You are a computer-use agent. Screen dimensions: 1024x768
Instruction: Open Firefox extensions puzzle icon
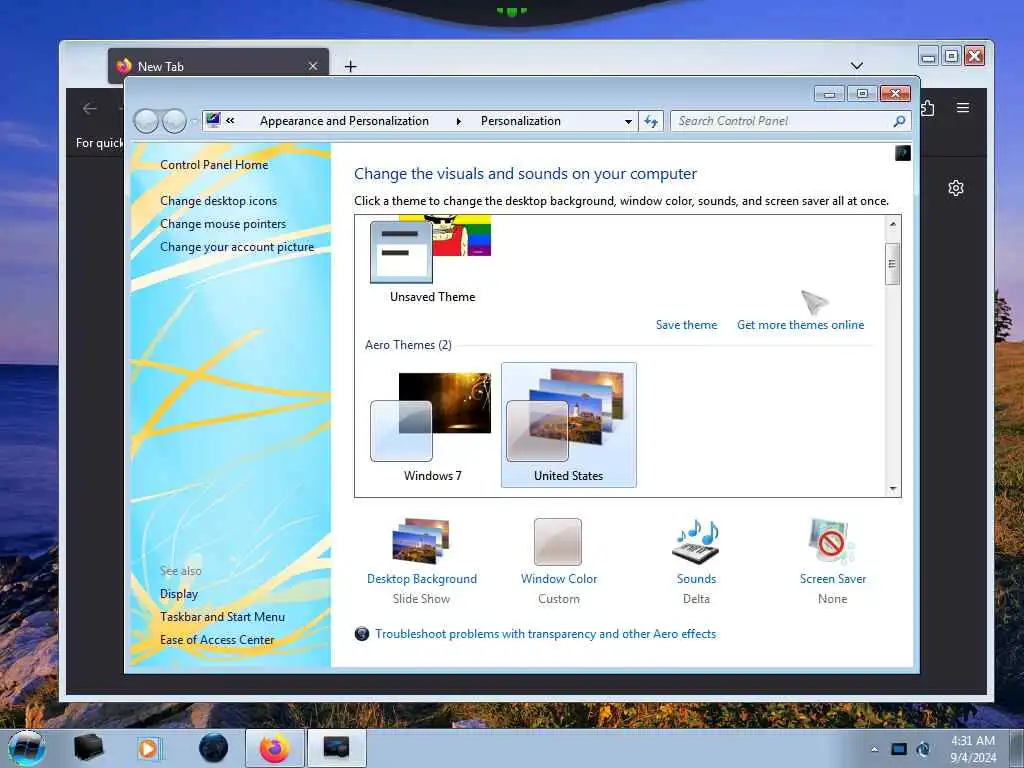coord(927,108)
